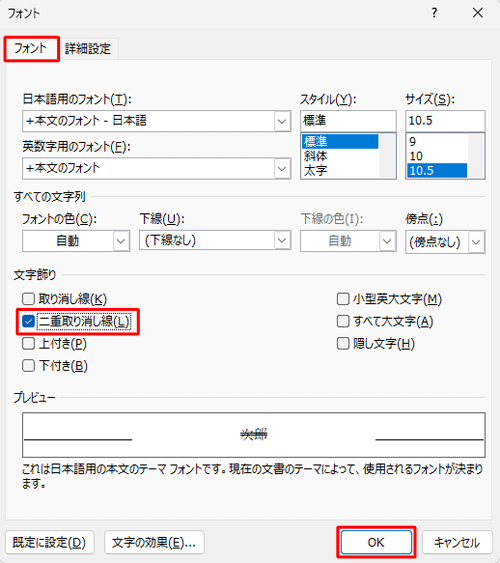Uncheck the 二重取り消し線 checkbox
The height and width of the screenshot is (563, 500).
click(x=28, y=321)
